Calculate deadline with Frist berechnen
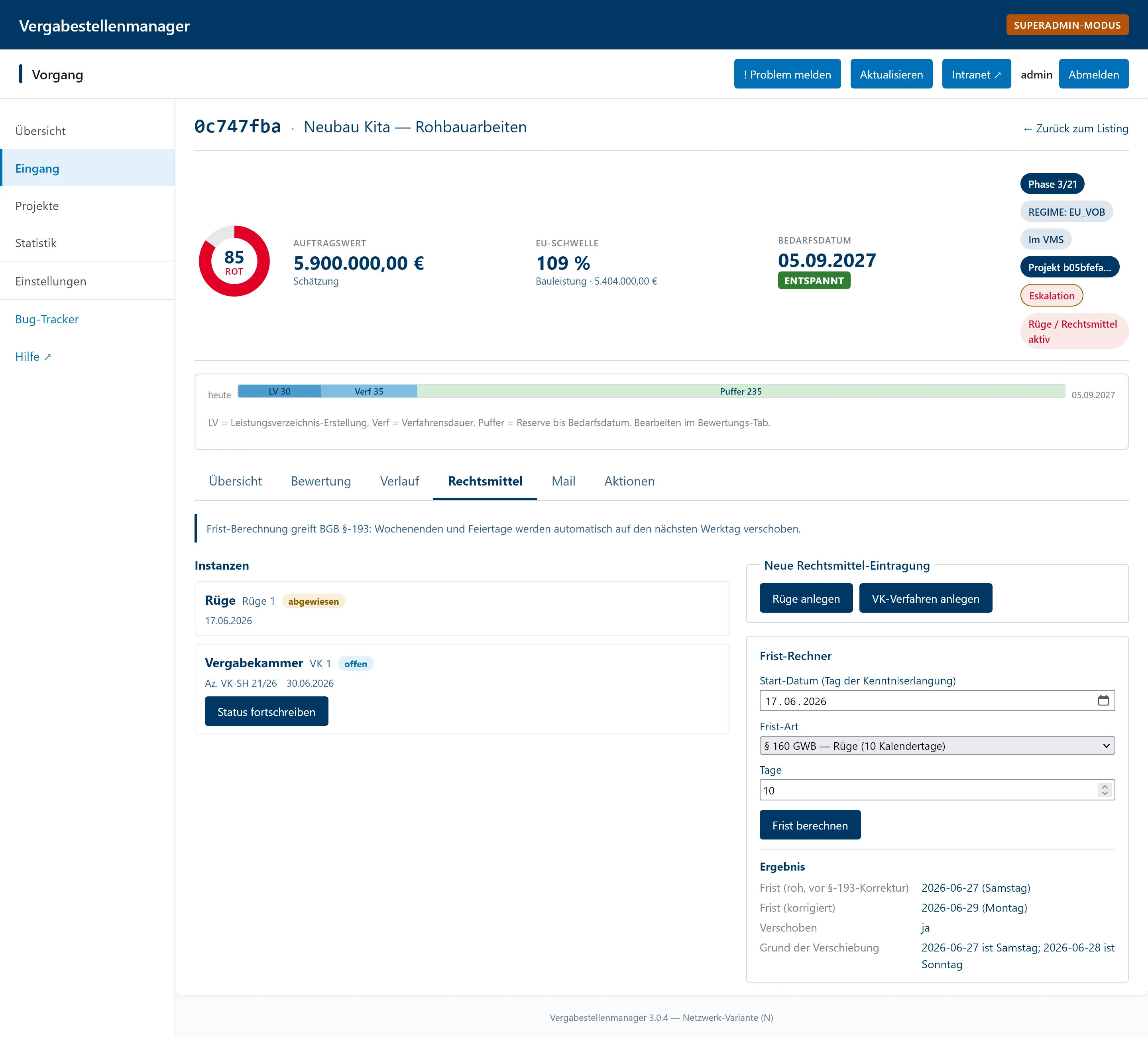Screen dimensions: 1148x1038 (810, 825)
